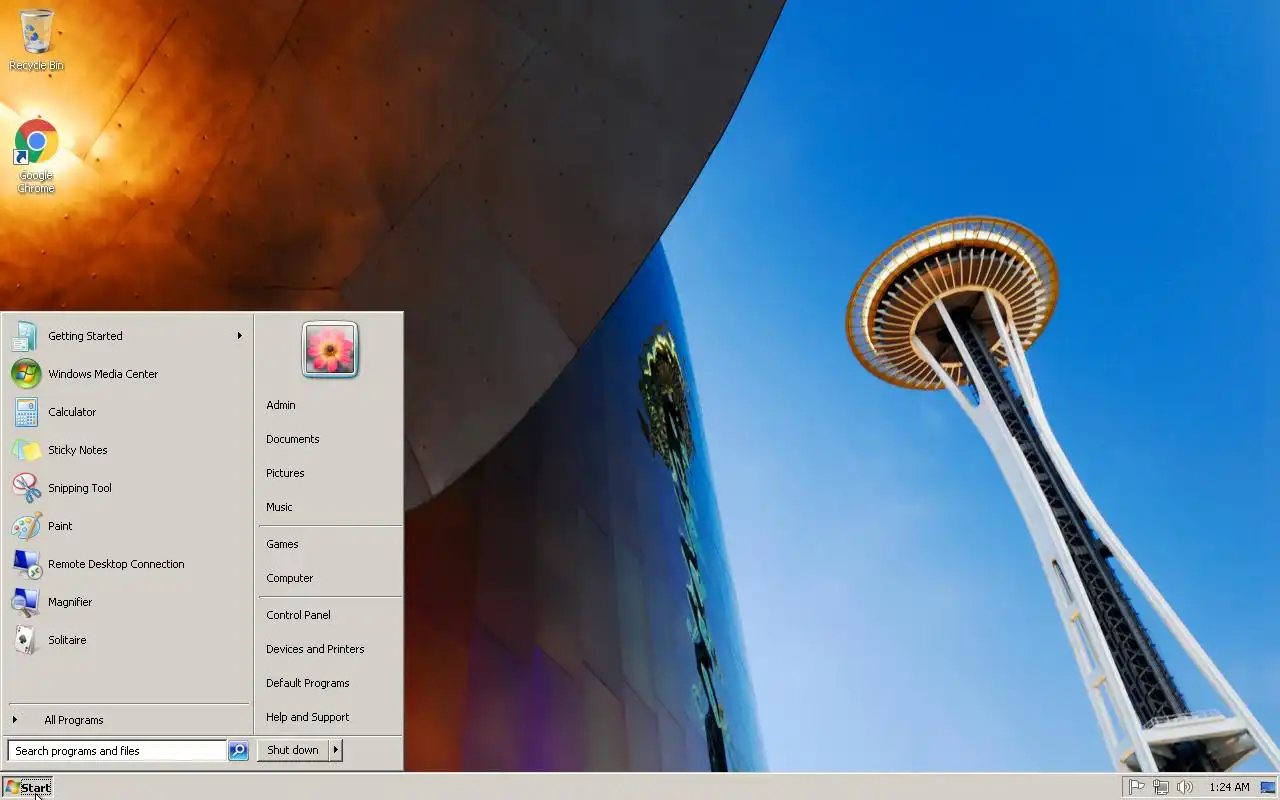
Task: Select Remote Desktop Connection label
Action: [116, 564]
